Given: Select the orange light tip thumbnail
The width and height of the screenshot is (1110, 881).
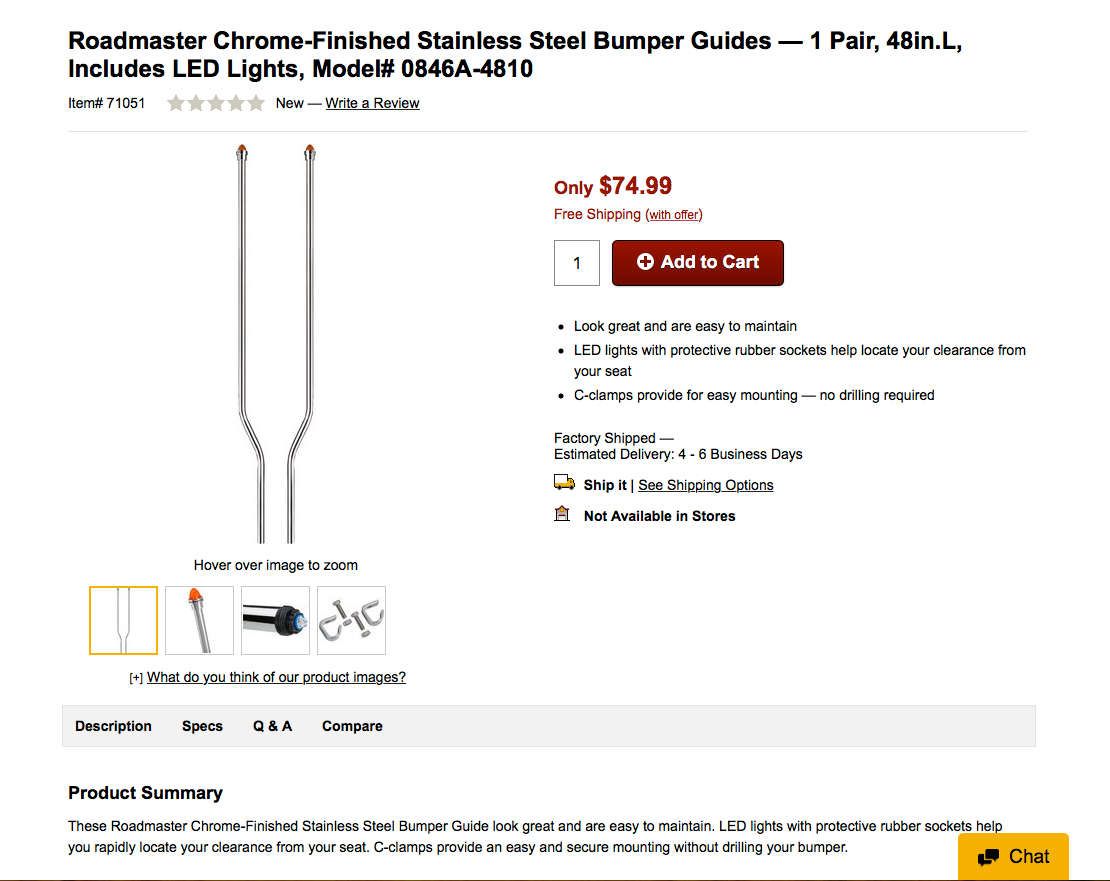Looking at the screenshot, I should (199, 621).
